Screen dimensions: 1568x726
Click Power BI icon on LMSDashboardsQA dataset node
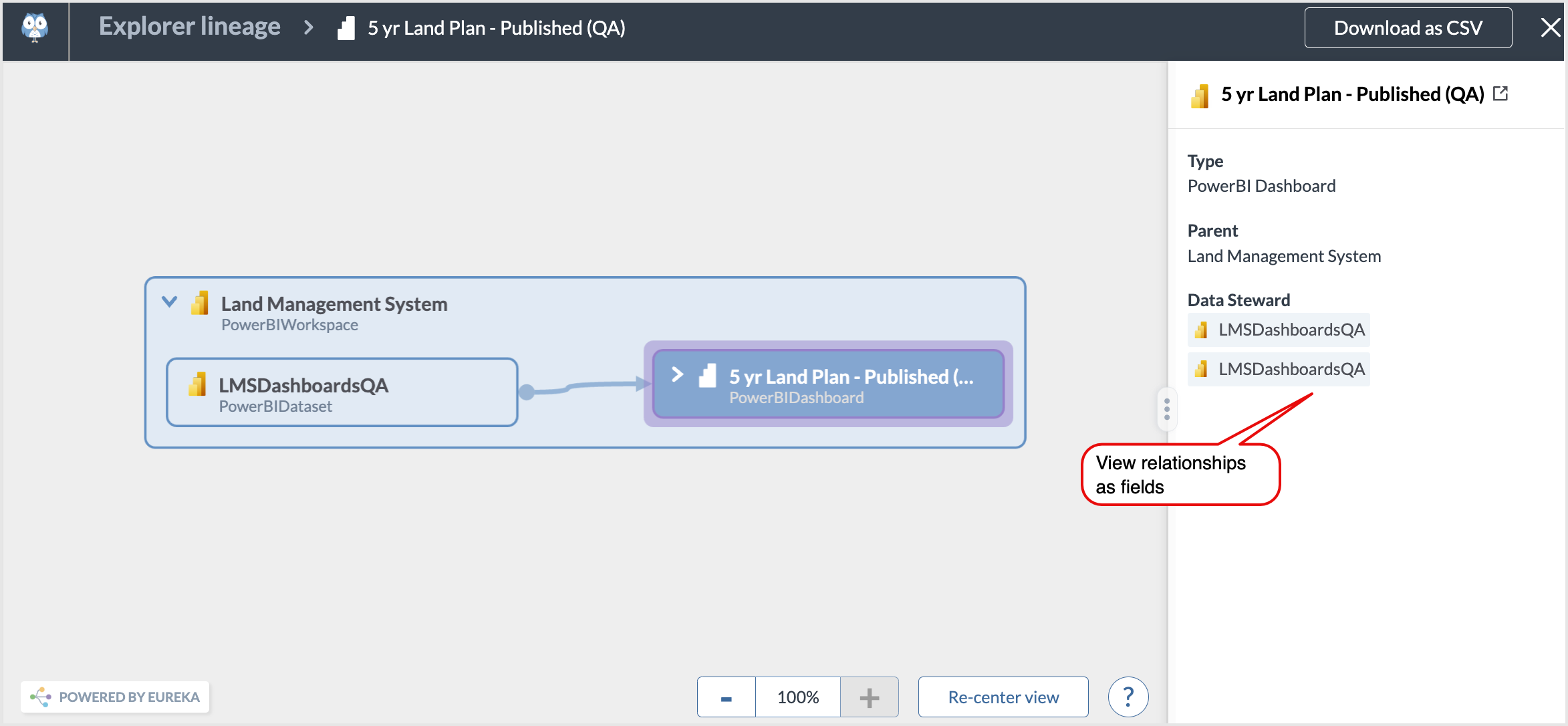tap(197, 384)
